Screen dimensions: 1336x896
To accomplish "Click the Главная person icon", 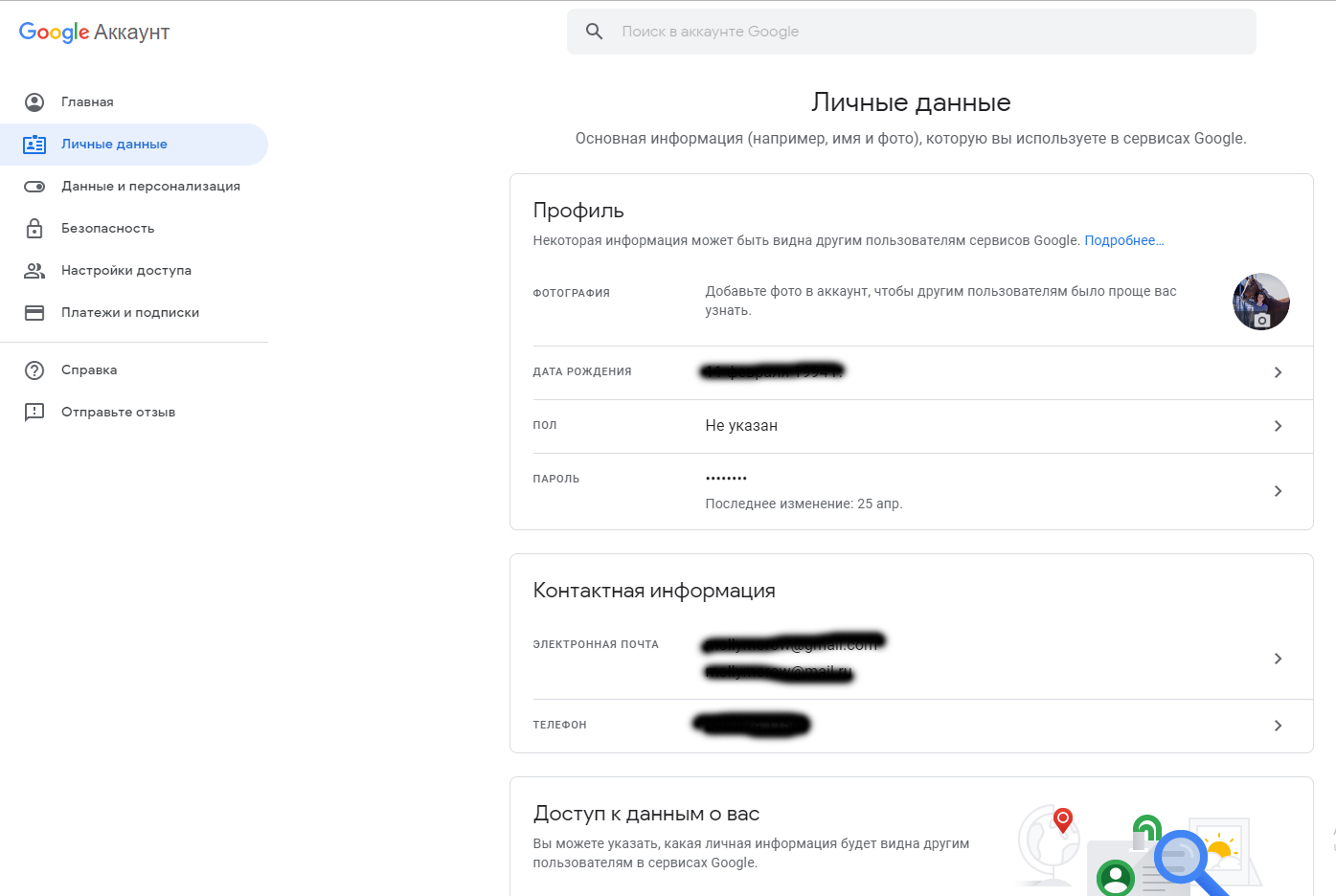I will (x=34, y=102).
